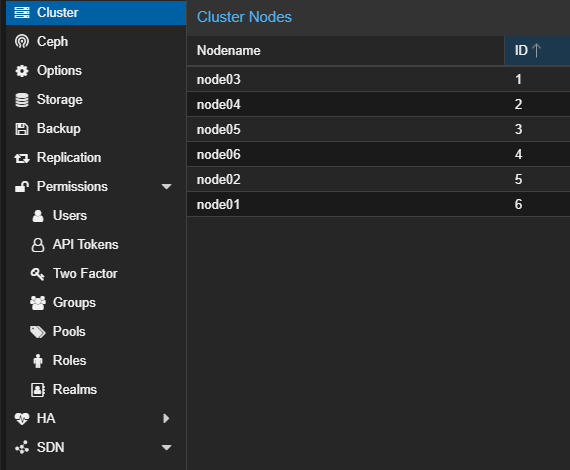
Task: Sort by the ID column header
Action: pos(537,51)
